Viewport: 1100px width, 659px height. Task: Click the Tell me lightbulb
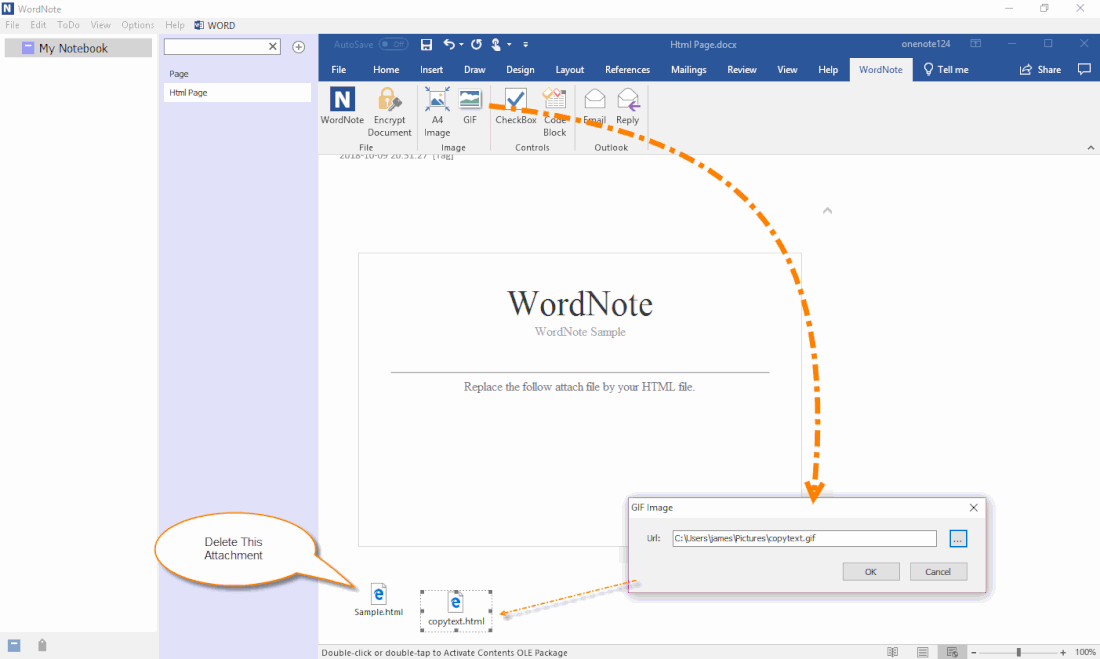point(928,69)
